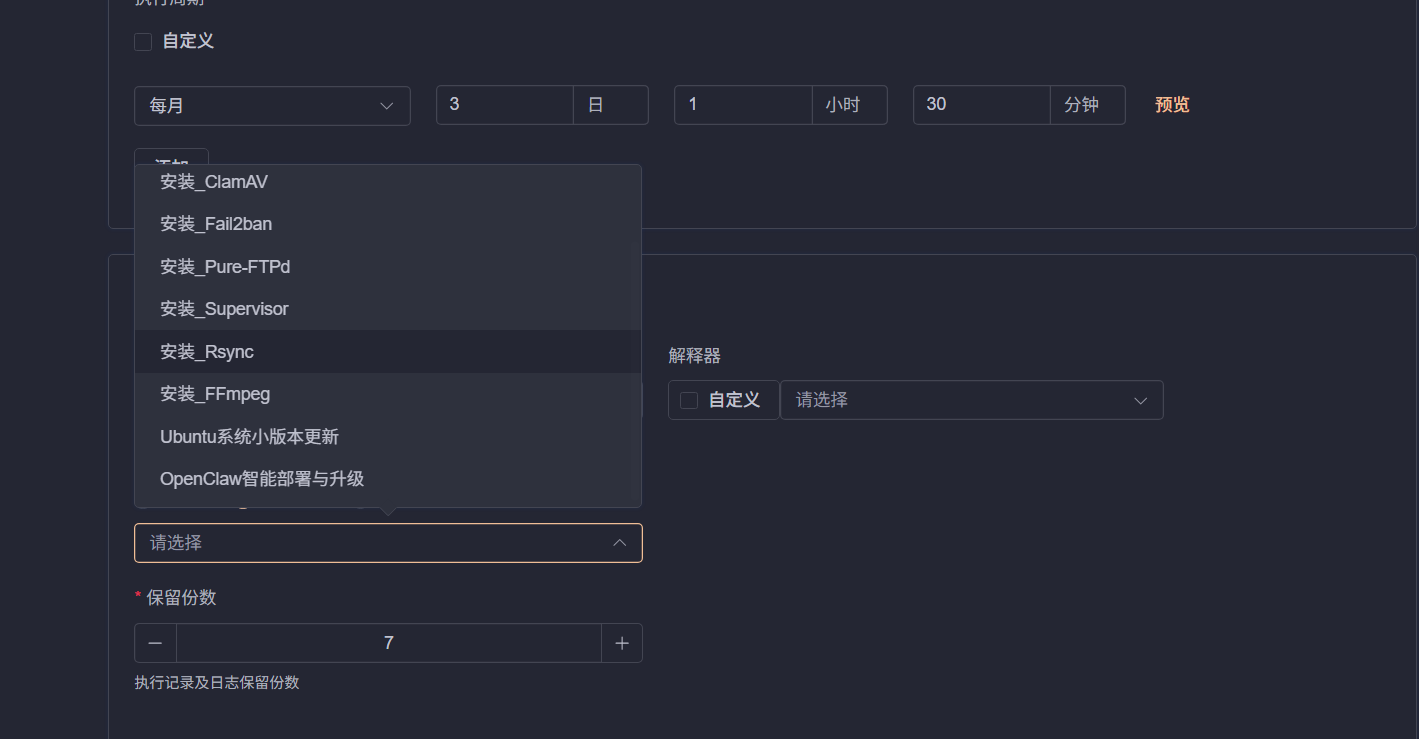Image resolution: width=1419 pixels, height=739 pixels.
Task: Click the minute field showing 30
Action: coord(981,105)
